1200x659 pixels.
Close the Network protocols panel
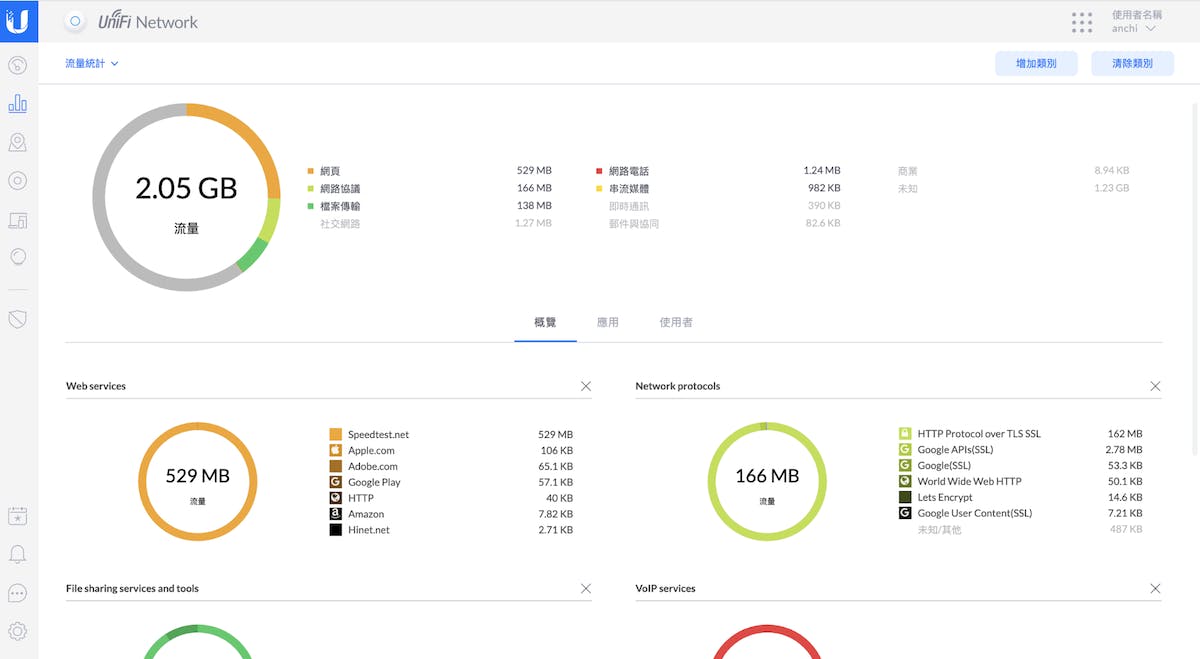1155,386
